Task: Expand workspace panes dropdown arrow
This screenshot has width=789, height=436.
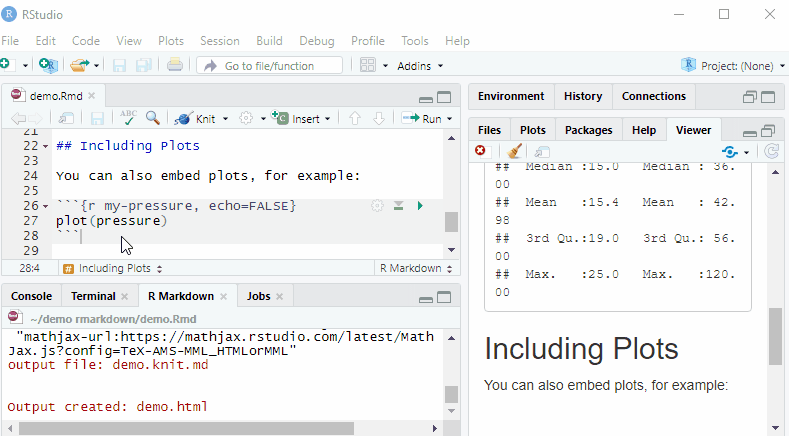Action: (385, 66)
